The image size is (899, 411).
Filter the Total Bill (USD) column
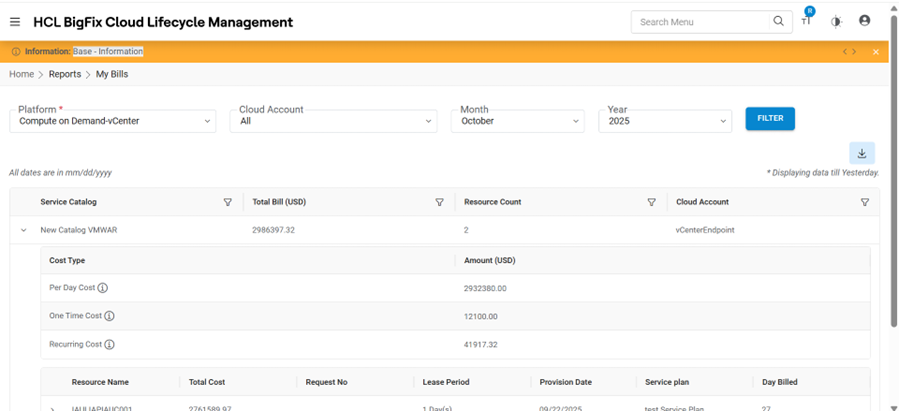440,202
